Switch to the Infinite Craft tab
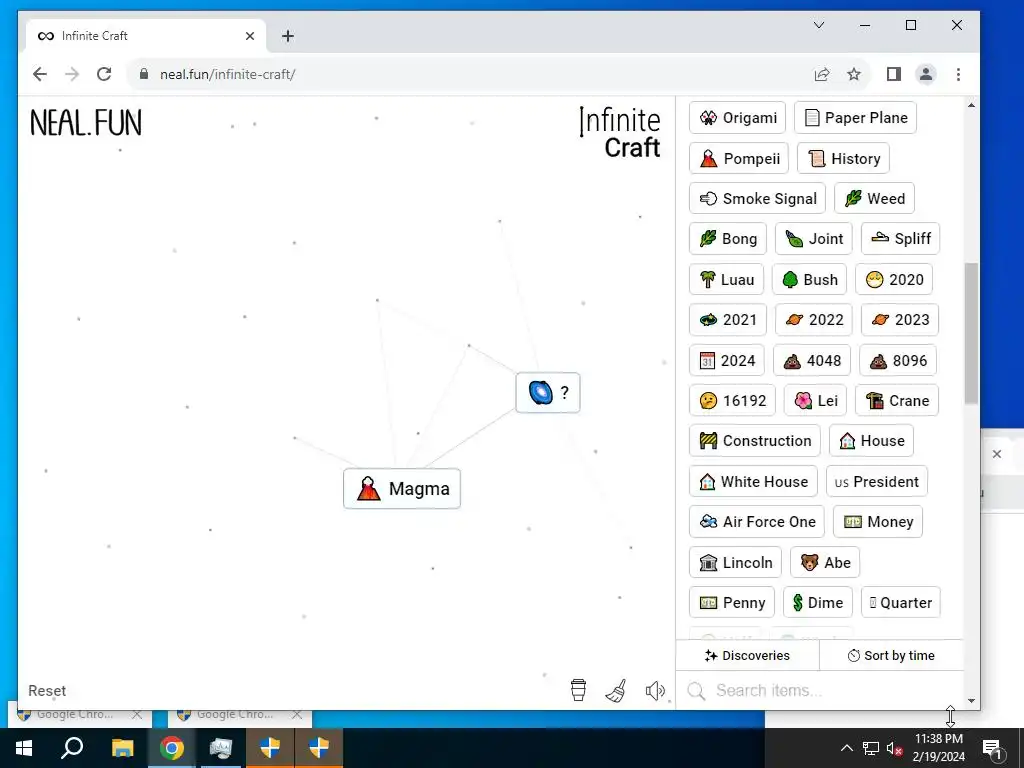The width and height of the screenshot is (1024, 768). pyautogui.click(x=146, y=36)
